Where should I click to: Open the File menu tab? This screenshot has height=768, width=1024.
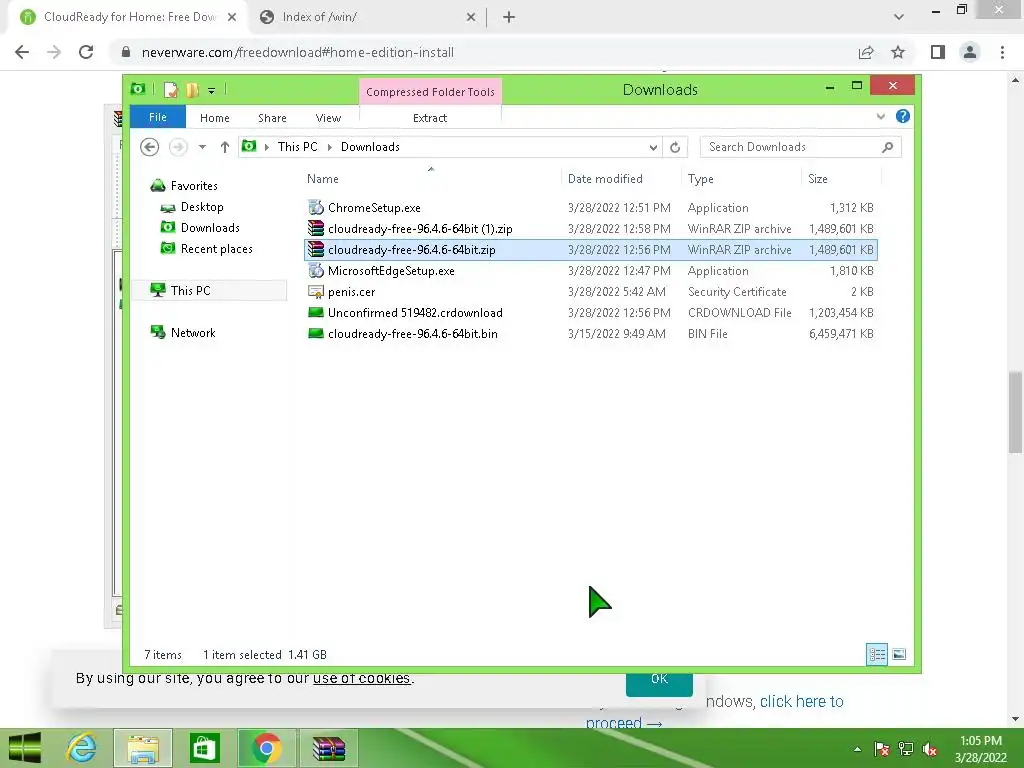158,118
